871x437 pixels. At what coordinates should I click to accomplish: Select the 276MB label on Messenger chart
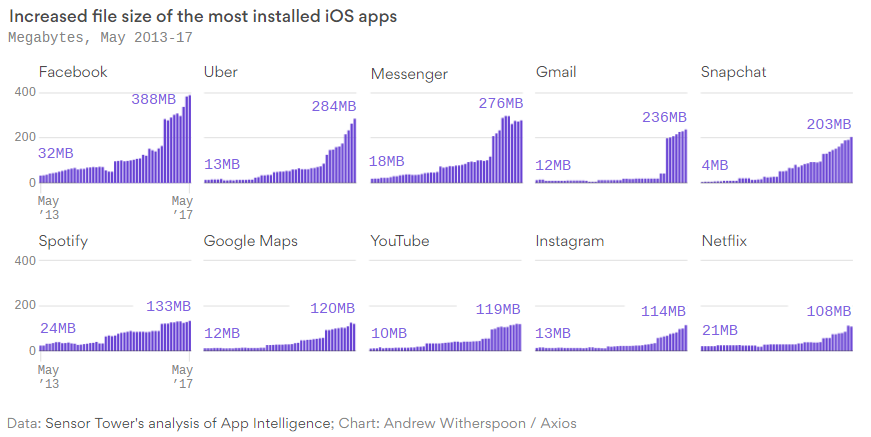(501, 103)
